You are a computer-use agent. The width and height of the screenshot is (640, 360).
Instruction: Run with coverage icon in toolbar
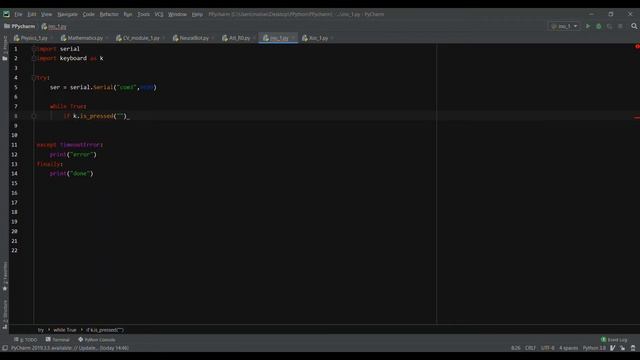tap(609, 26)
